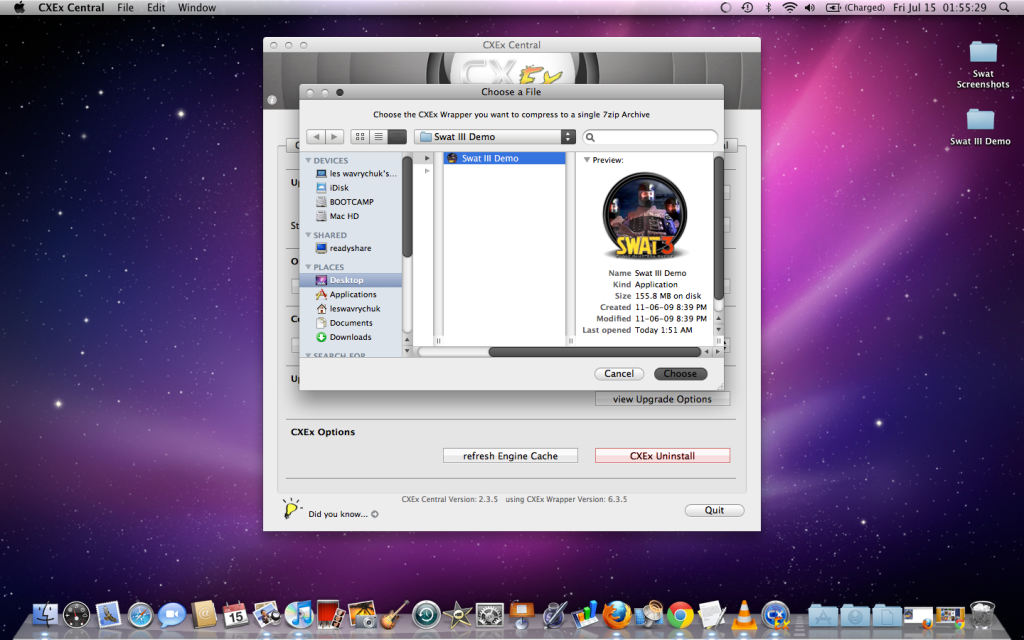Click the Choose button

(x=680, y=374)
